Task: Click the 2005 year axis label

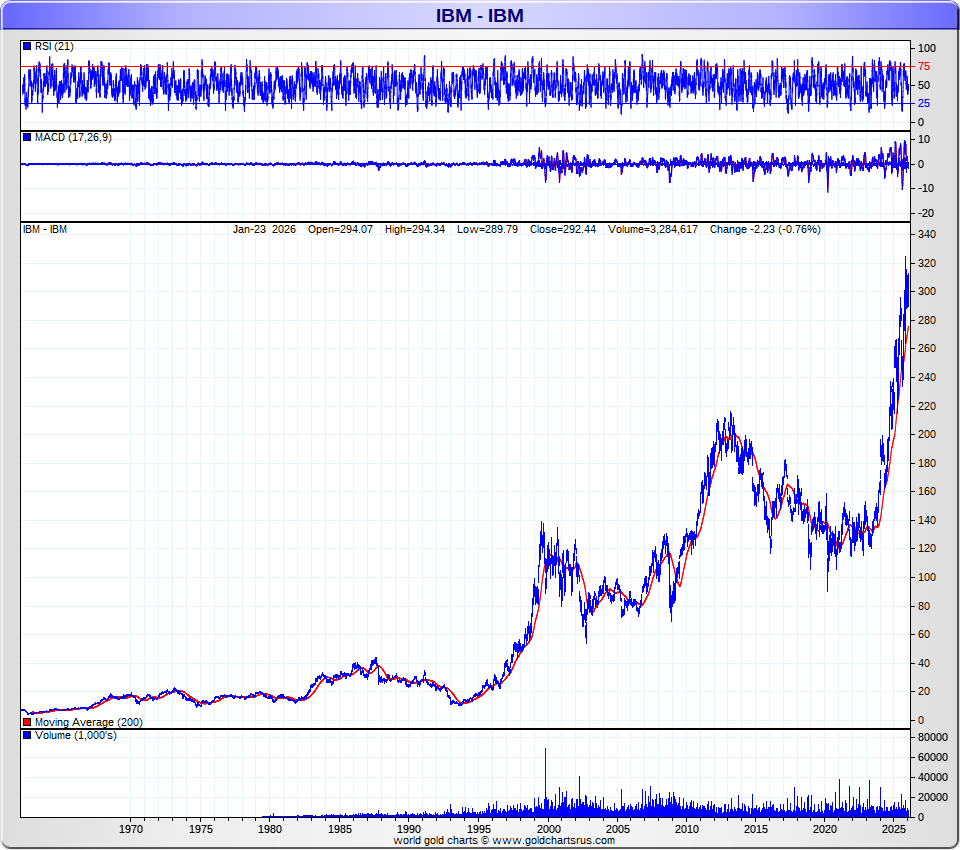Action: (618, 829)
